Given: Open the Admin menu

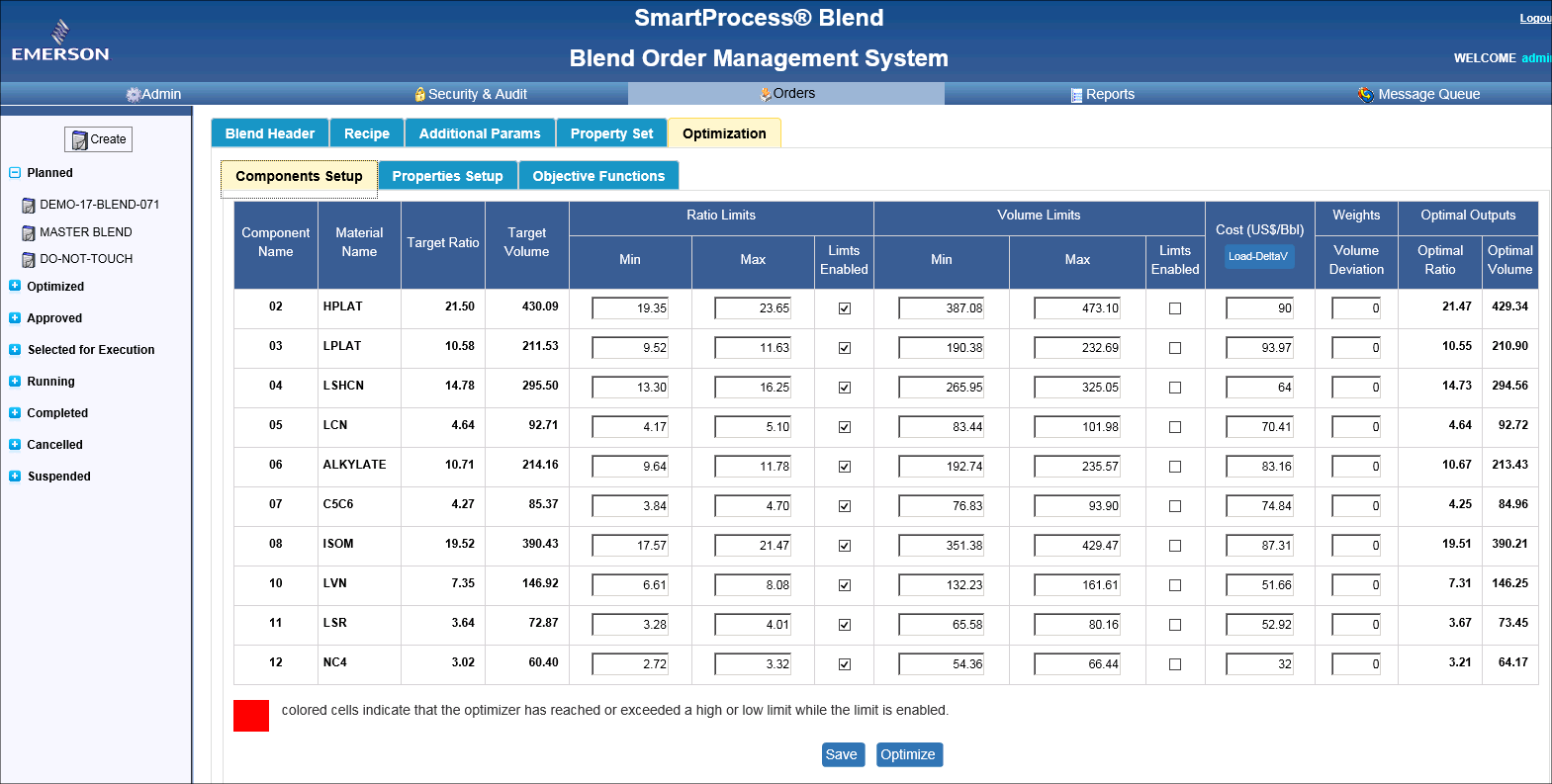Looking at the screenshot, I should point(154,94).
